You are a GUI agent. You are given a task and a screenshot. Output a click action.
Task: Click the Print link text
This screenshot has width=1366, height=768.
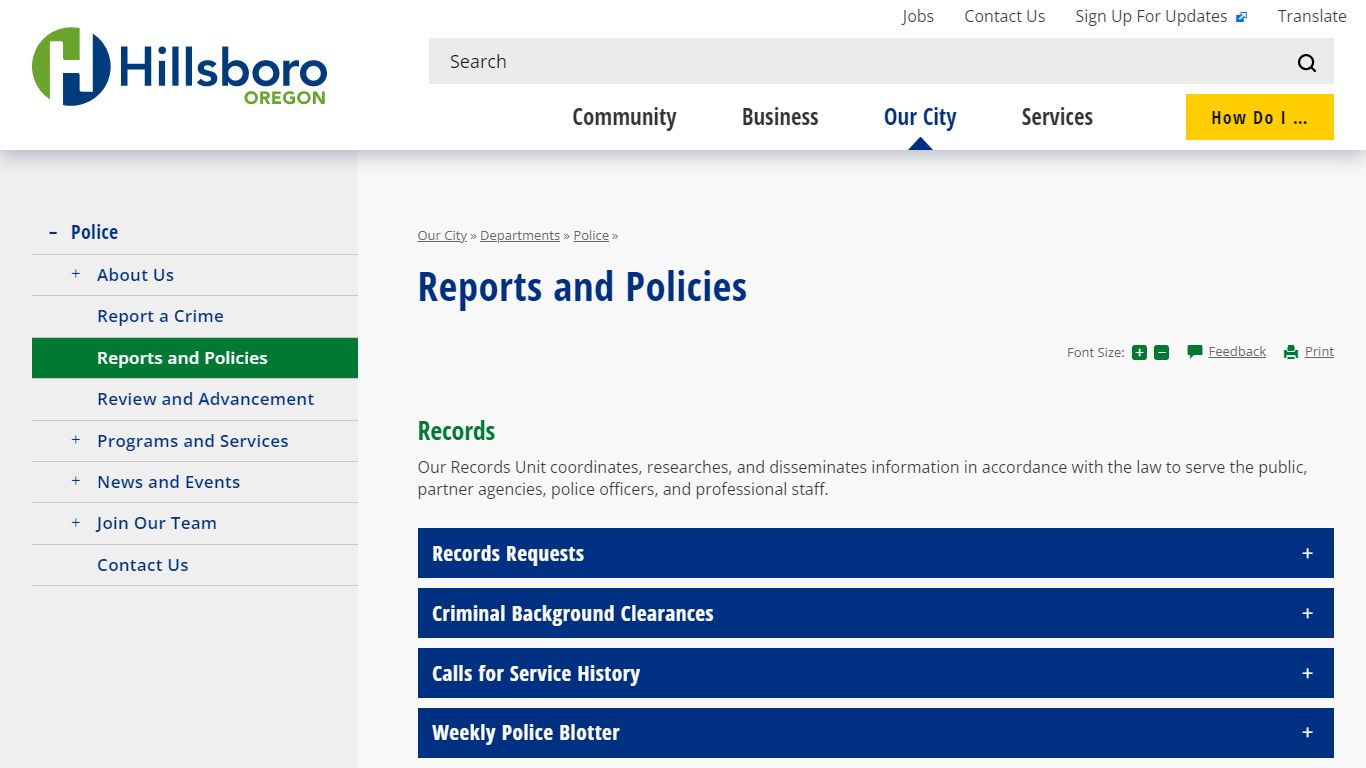click(1319, 351)
